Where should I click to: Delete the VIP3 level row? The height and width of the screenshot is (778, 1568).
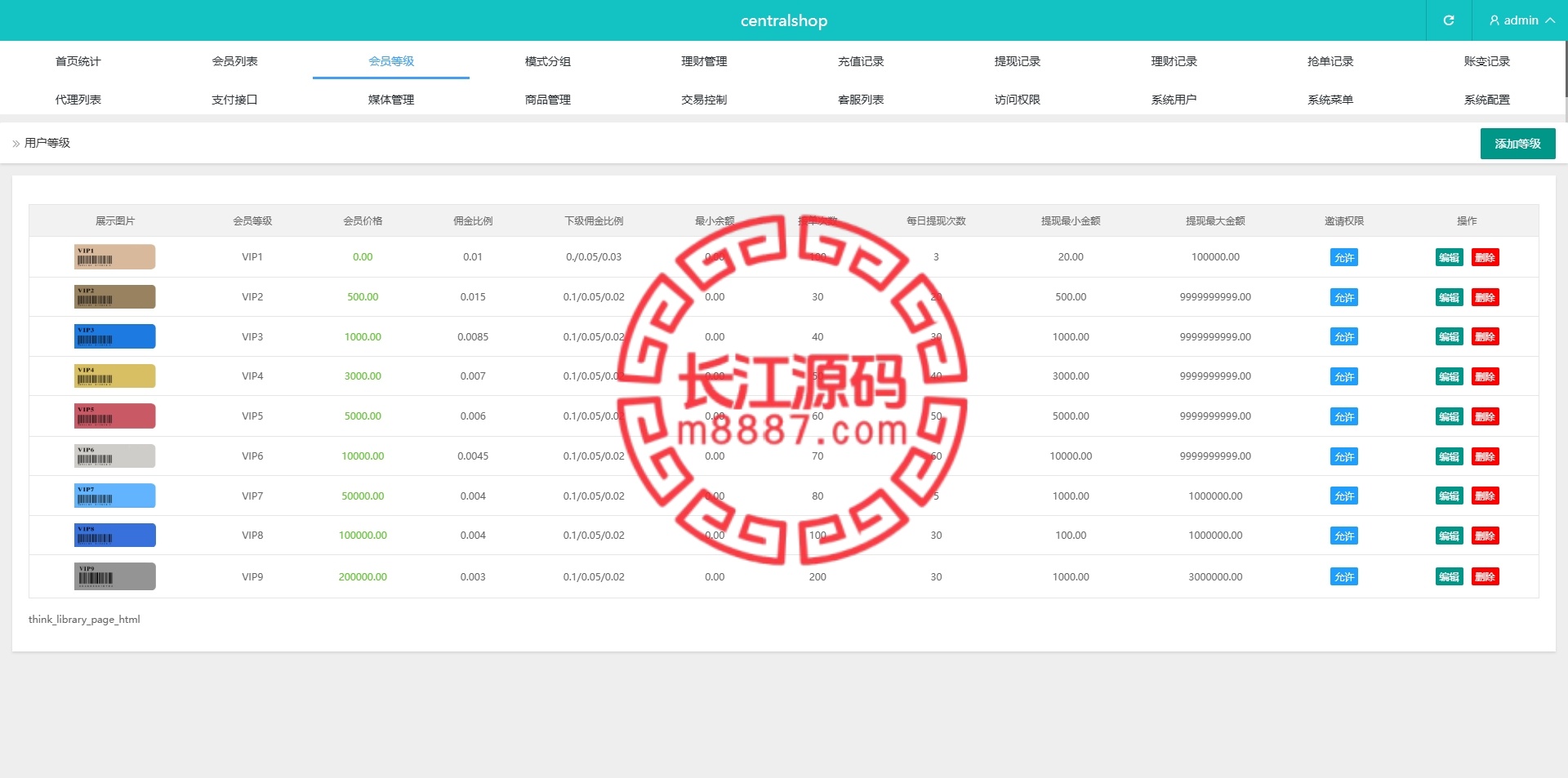tap(1486, 336)
